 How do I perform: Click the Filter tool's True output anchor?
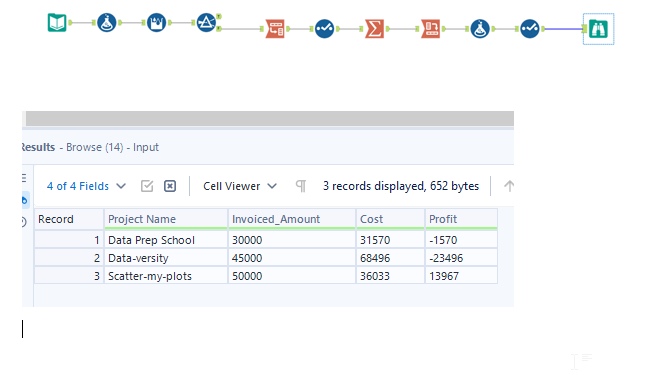[x=219, y=16]
